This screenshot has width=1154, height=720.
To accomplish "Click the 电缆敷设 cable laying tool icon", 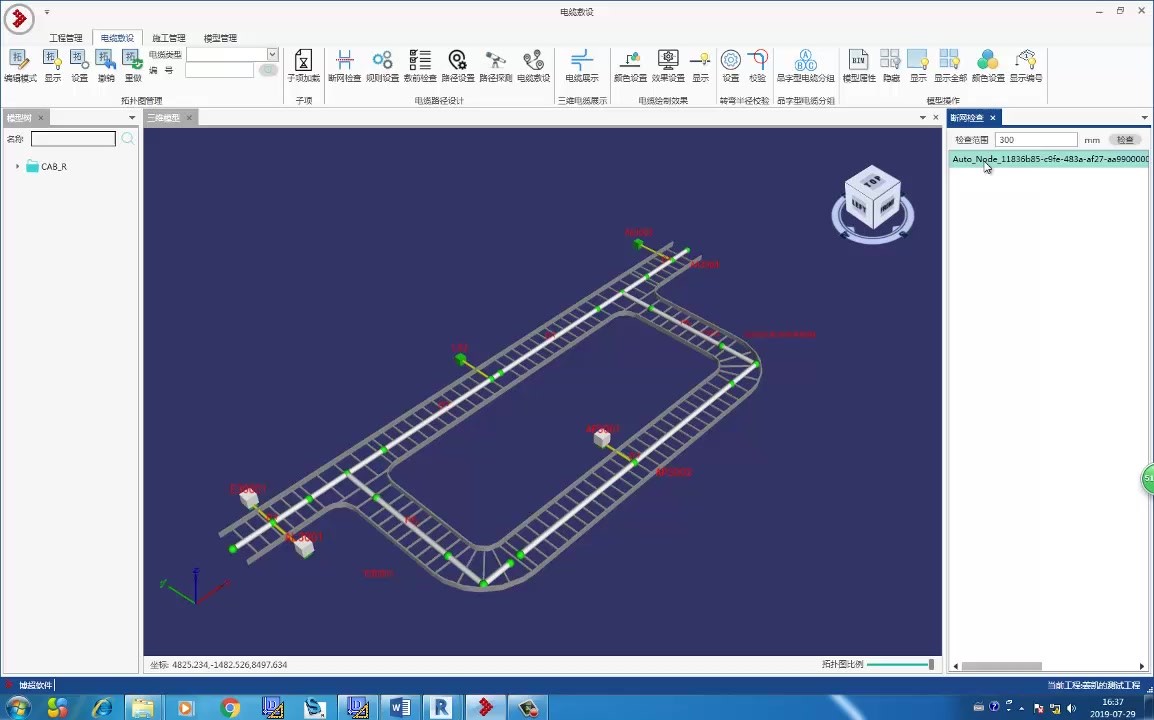I will [534, 66].
